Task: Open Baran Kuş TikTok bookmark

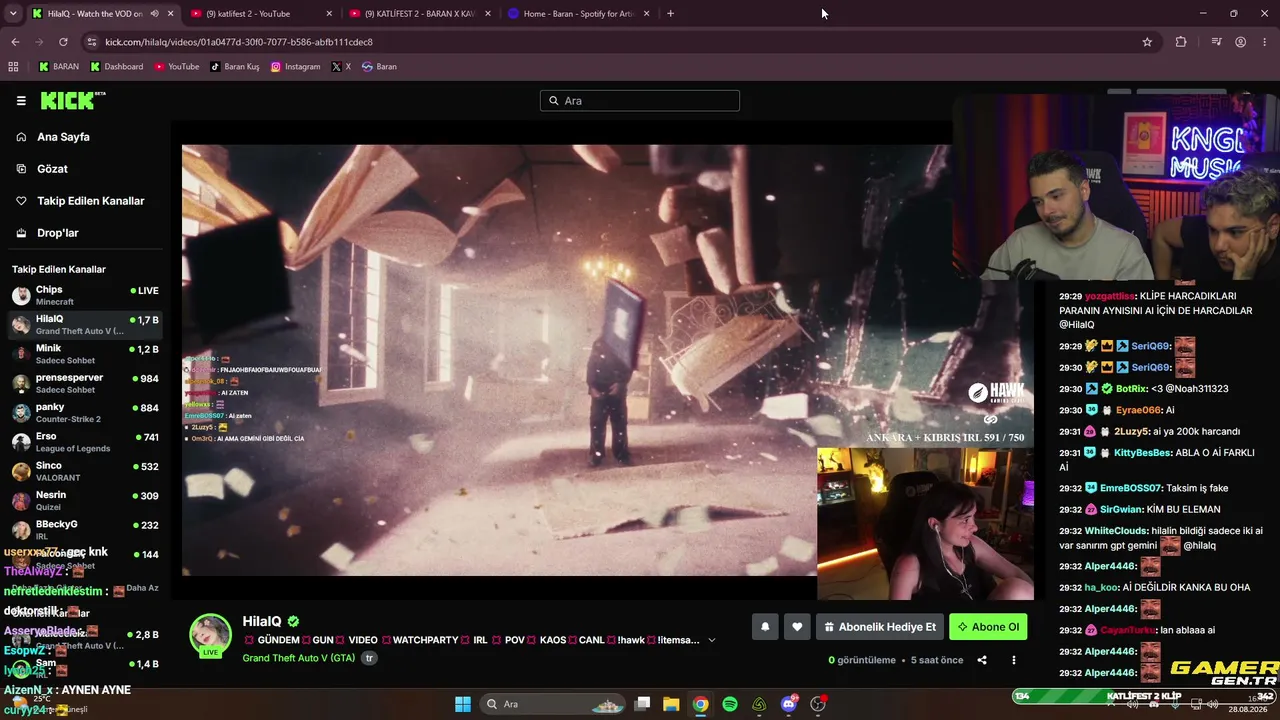Action: point(235,67)
